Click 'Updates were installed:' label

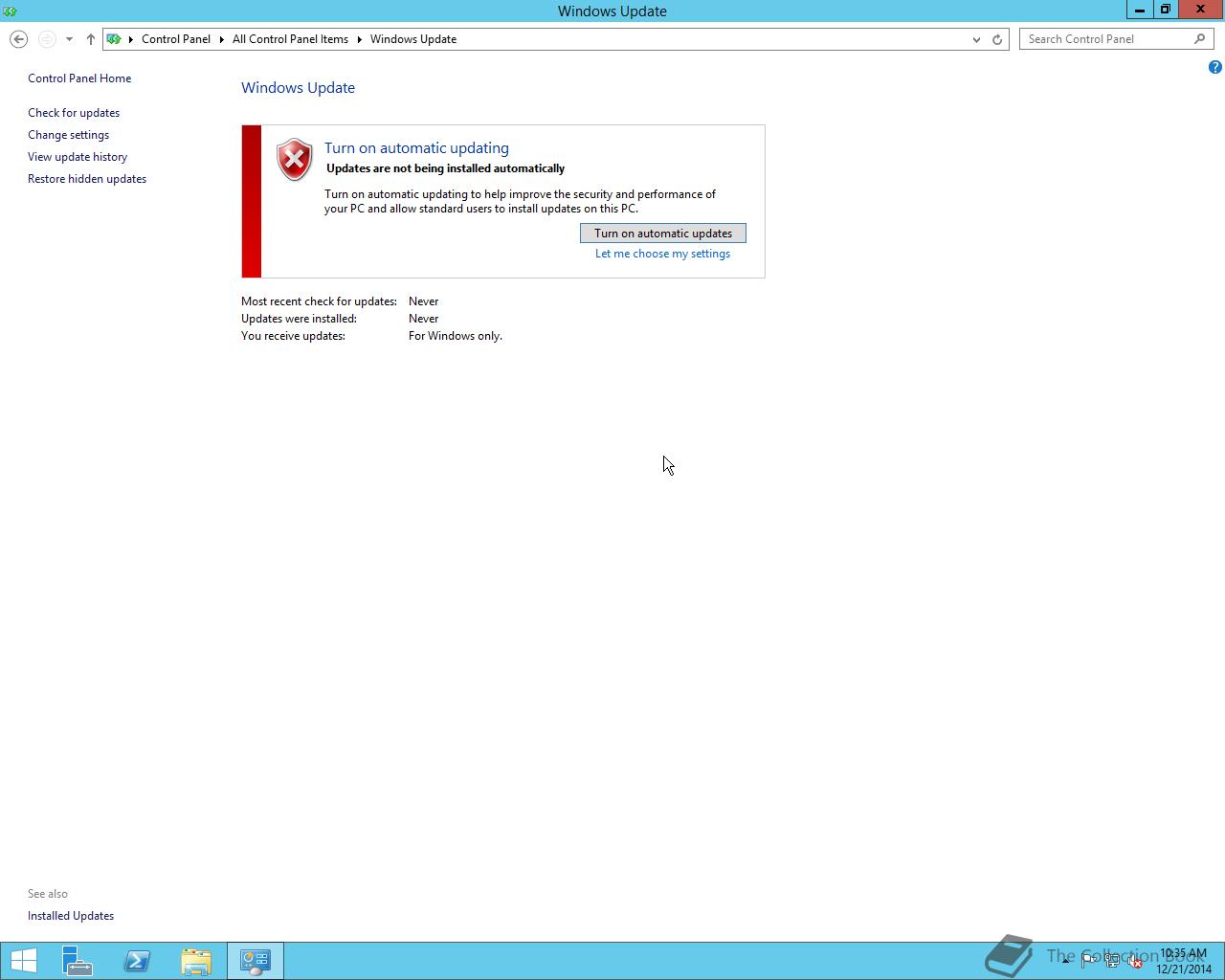click(299, 319)
